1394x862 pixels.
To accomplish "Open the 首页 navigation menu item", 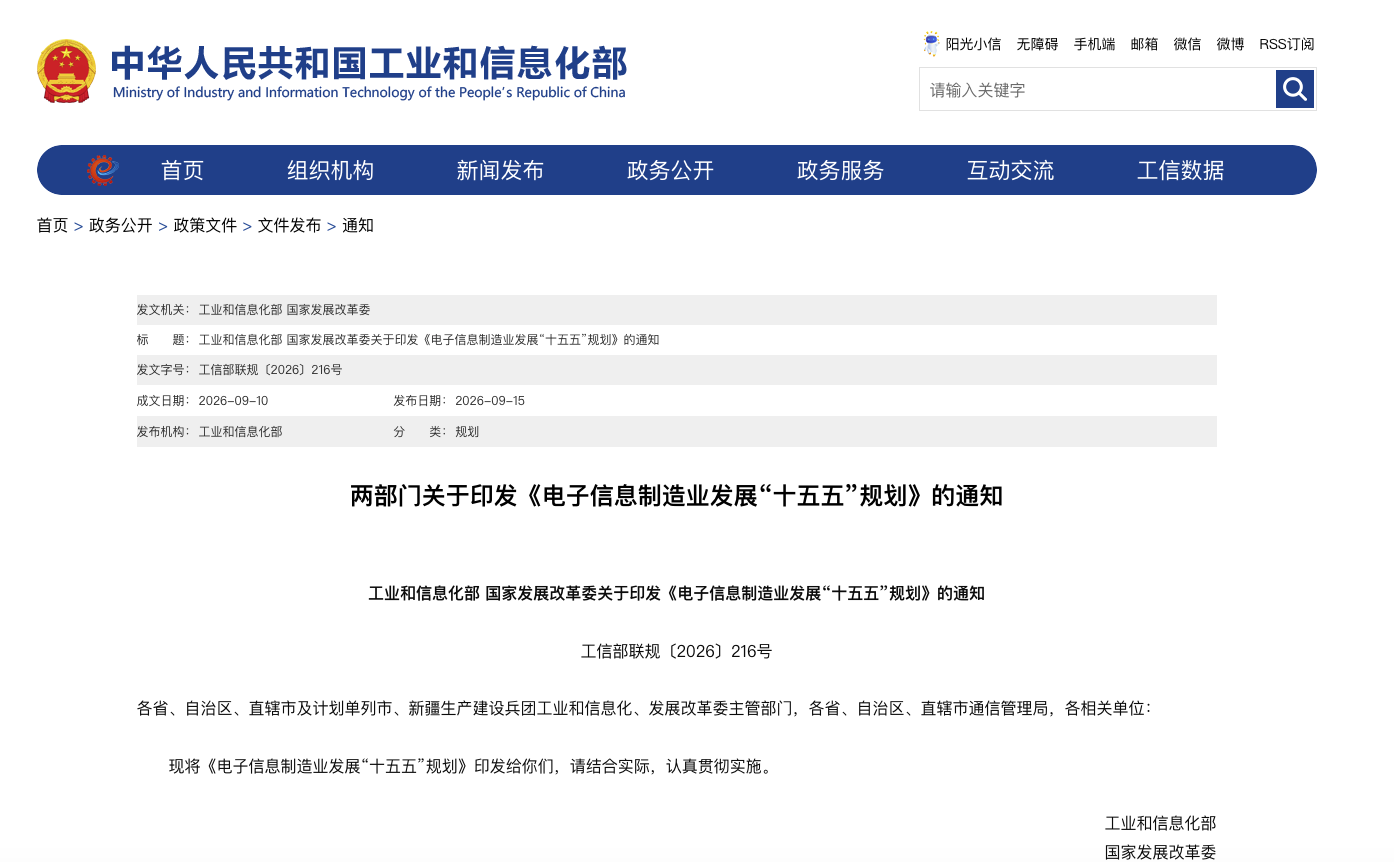I will pyautogui.click(x=182, y=170).
